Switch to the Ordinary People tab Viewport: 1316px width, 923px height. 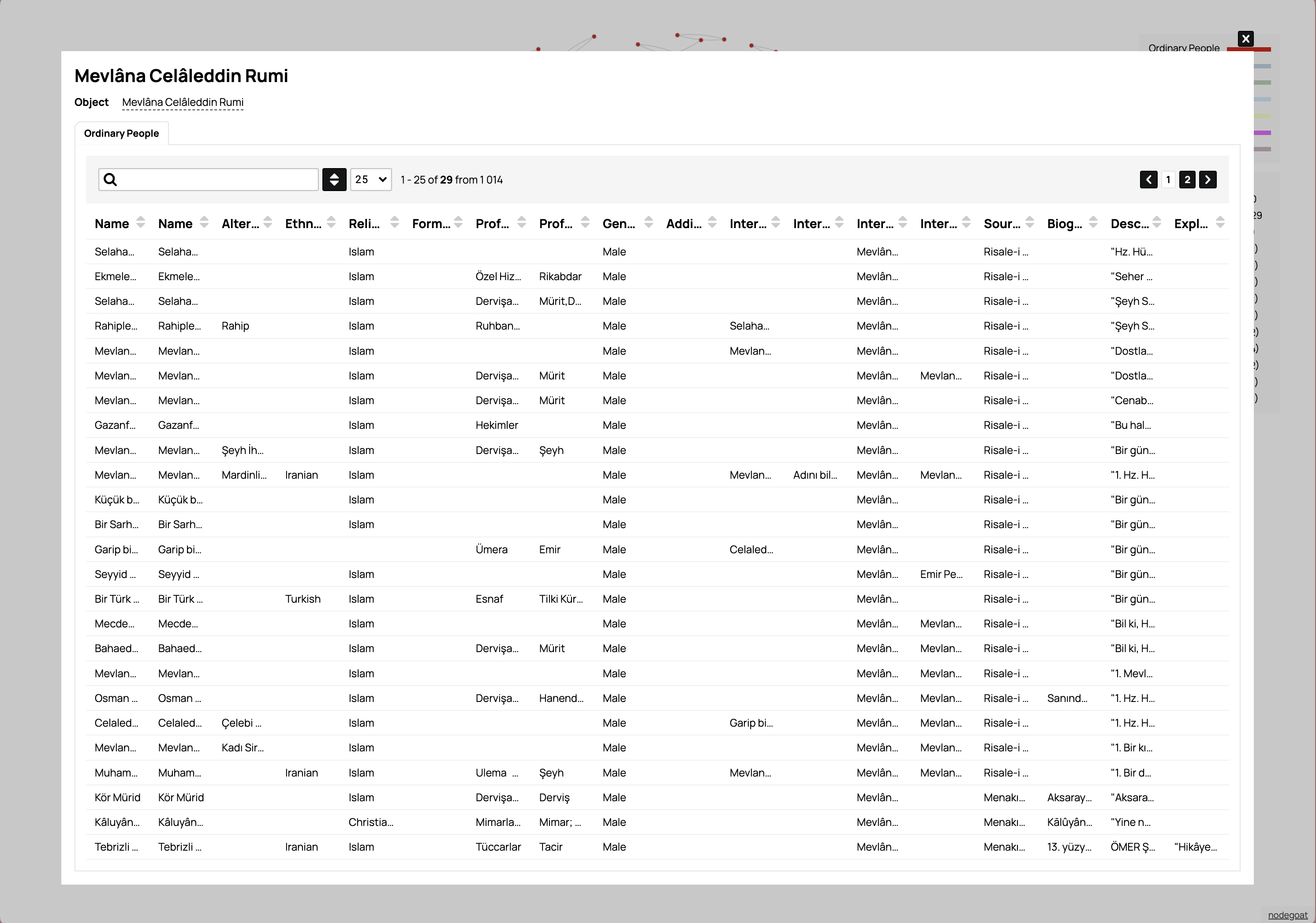click(x=121, y=133)
